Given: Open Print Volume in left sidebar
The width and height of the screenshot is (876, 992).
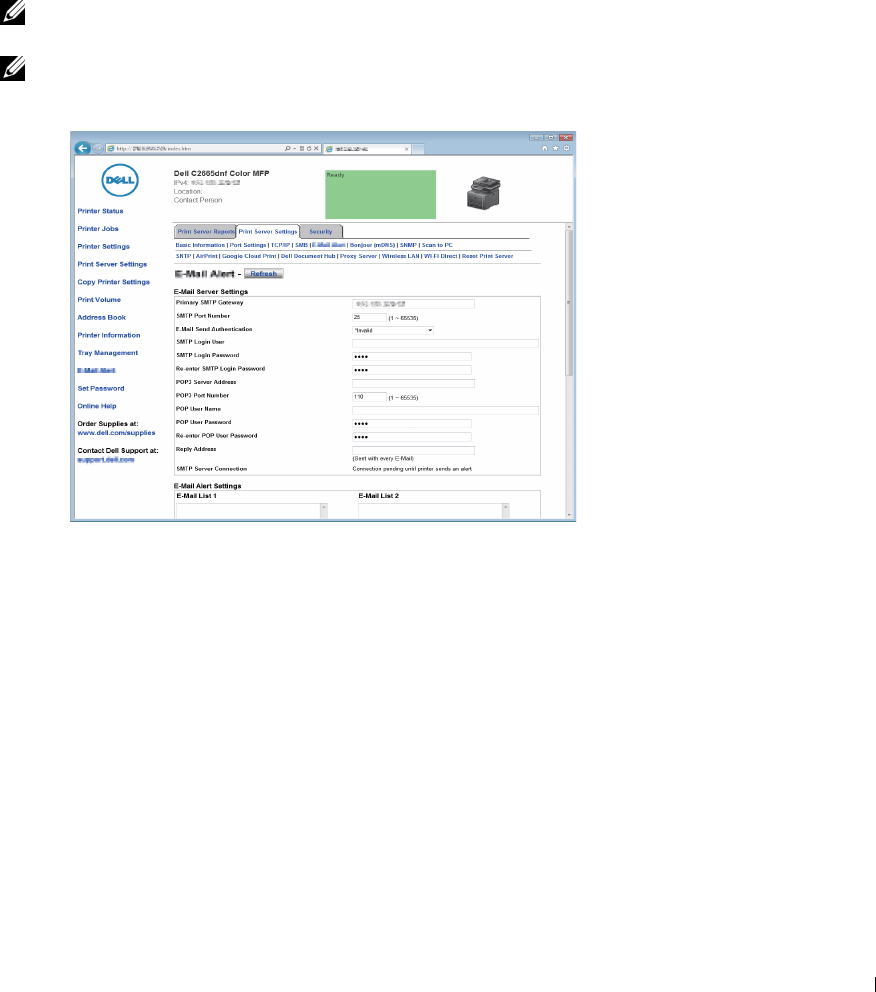Looking at the screenshot, I should (99, 299).
